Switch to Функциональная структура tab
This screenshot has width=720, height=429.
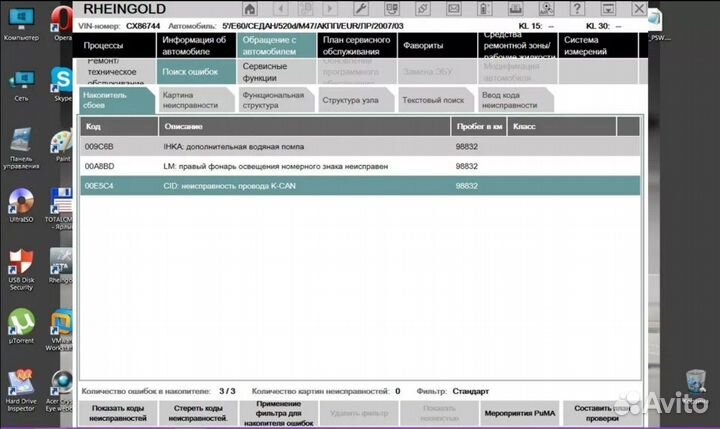click(x=276, y=100)
